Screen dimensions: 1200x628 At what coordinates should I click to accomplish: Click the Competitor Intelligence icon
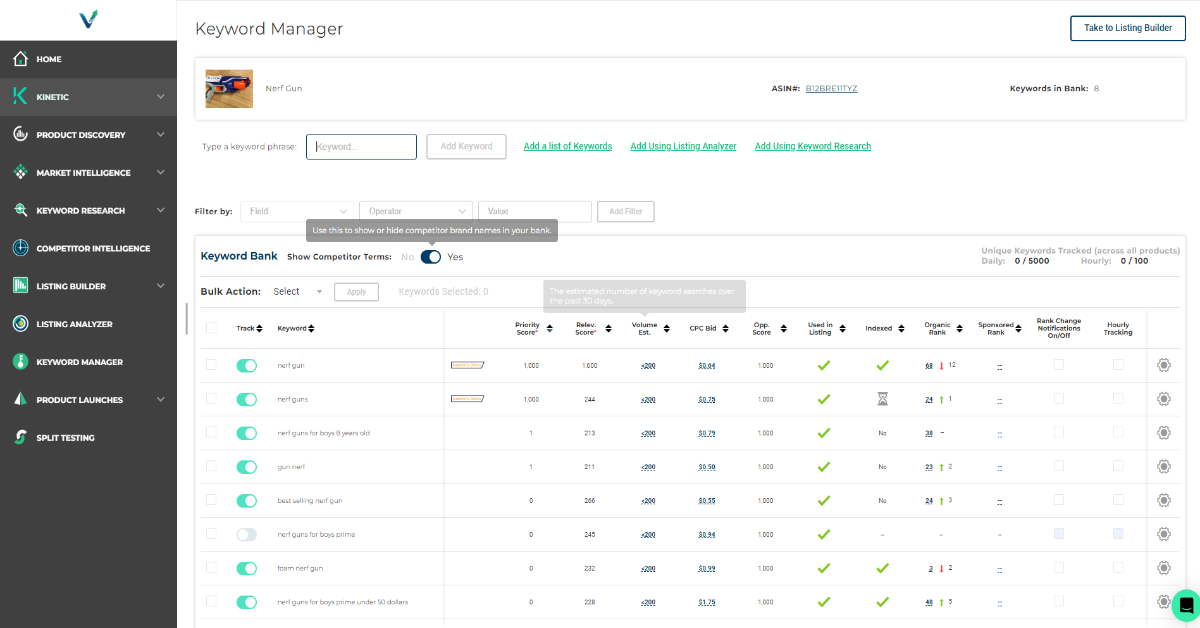[20, 248]
